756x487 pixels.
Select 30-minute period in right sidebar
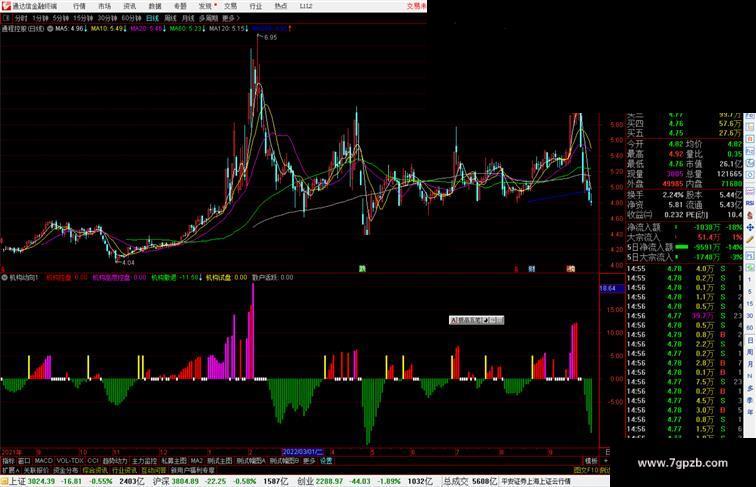(750, 316)
